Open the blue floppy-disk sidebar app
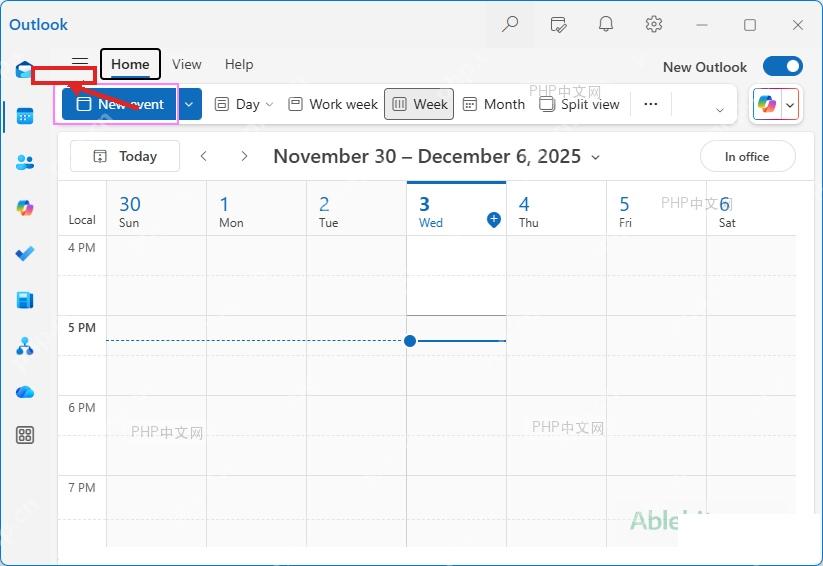The width and height of the screenshot is (823, 566). [25, 300]
